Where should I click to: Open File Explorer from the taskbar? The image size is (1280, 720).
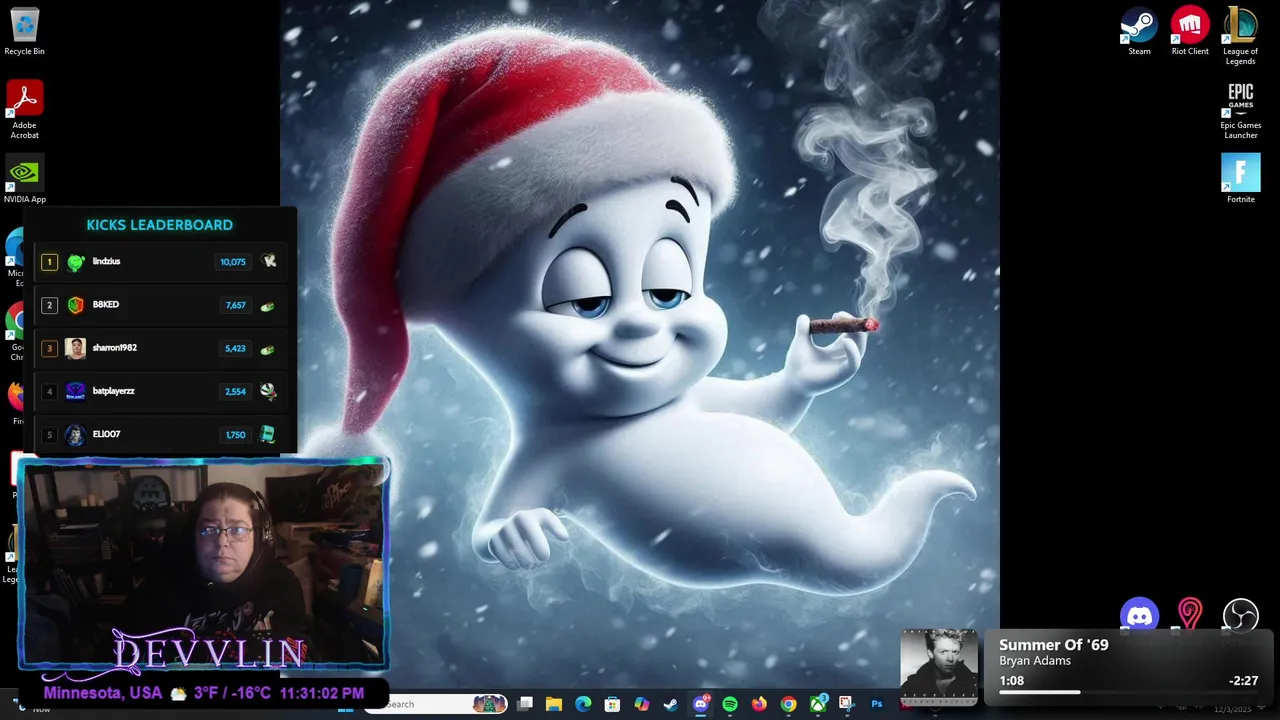click(554, 704)
